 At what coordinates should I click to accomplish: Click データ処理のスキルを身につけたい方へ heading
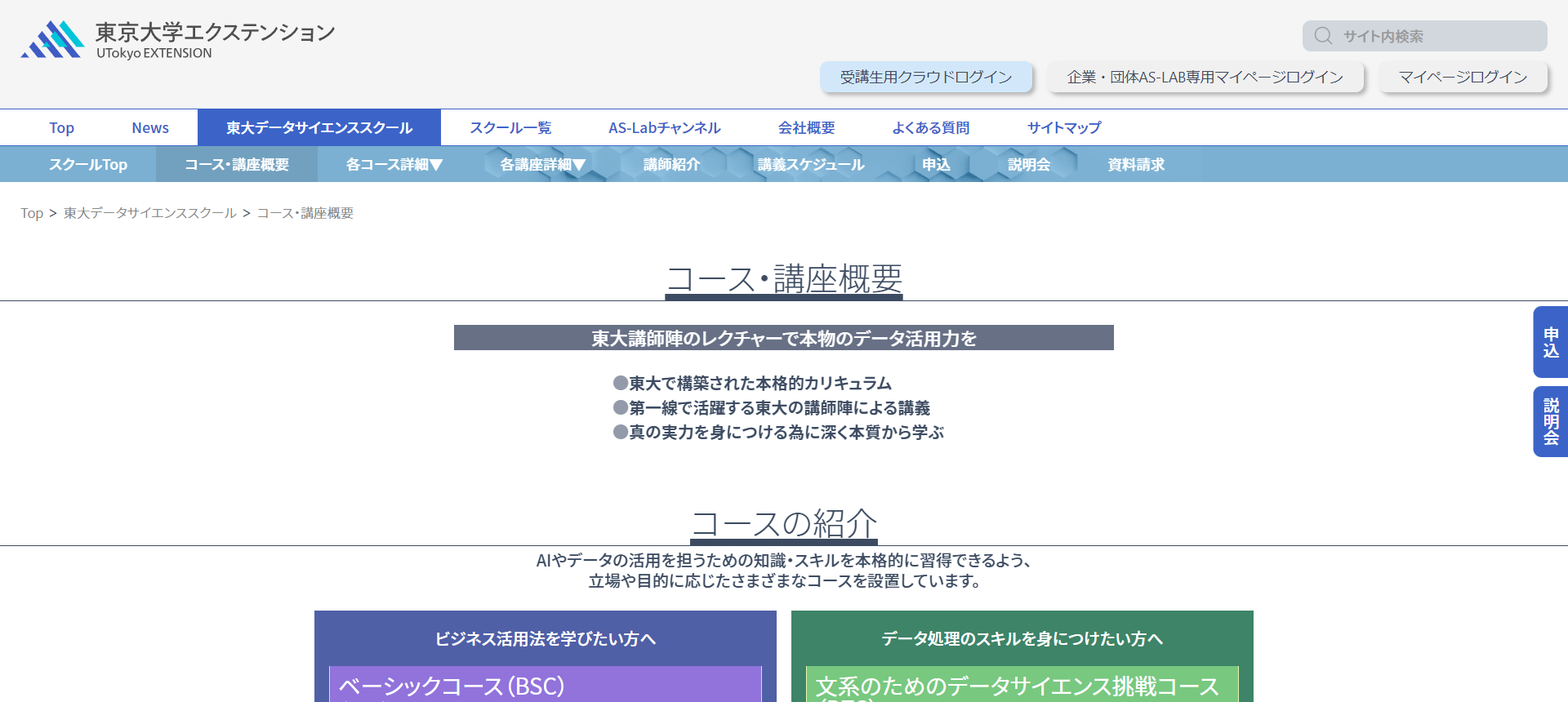click(1022, 638)
